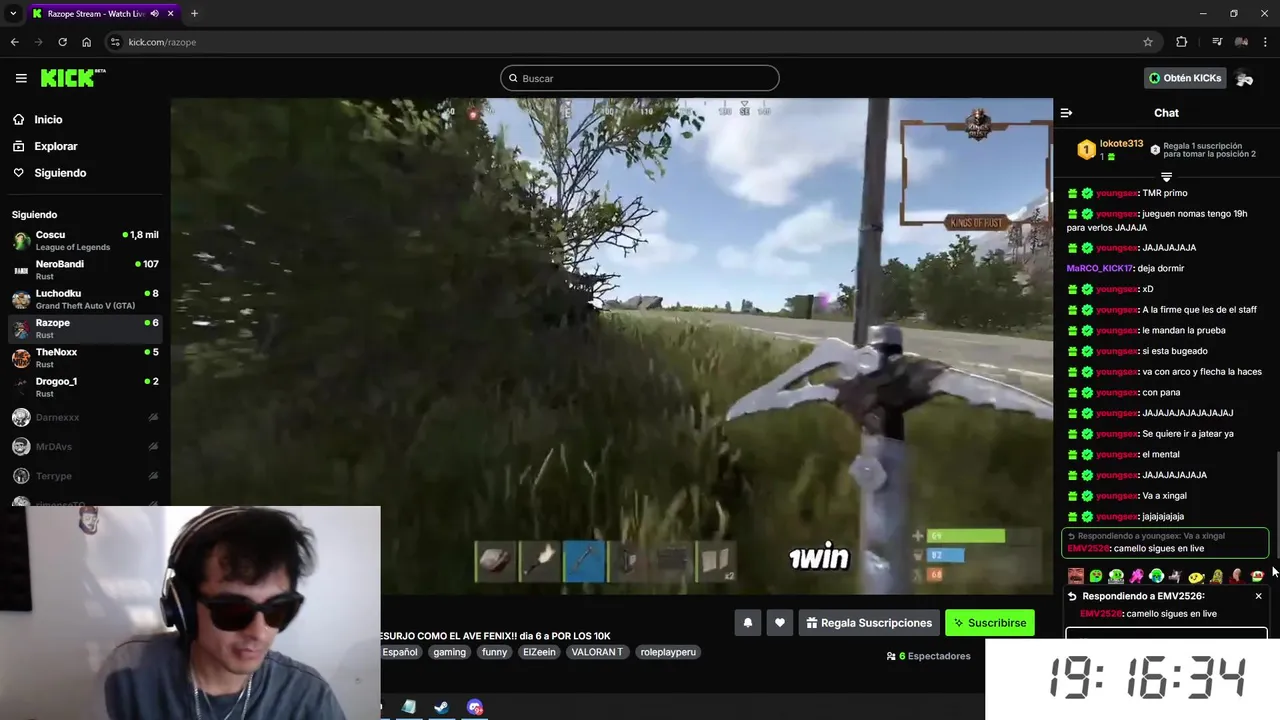Toggle stream notifications bell
This screenshot has width=1280, height=720.
point(747,623)
